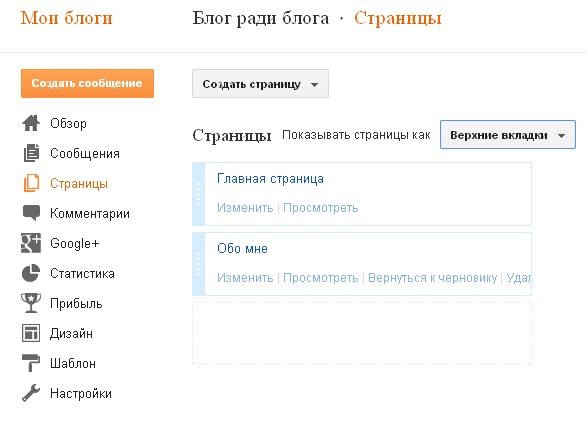View Статистика section

82,274
